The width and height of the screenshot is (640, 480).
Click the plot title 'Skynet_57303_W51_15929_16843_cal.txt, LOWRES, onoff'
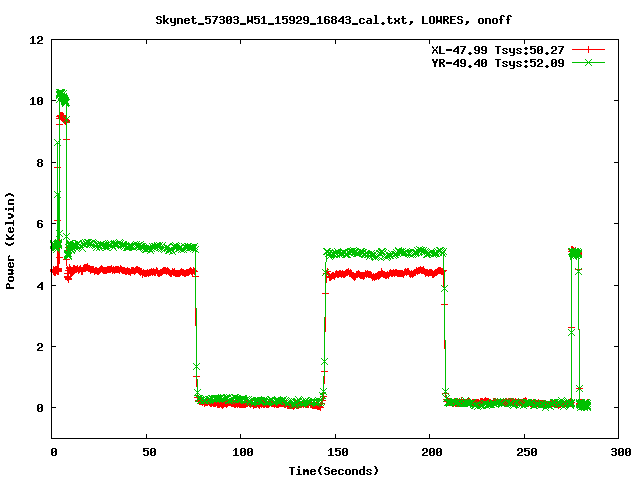click(333, 20)
